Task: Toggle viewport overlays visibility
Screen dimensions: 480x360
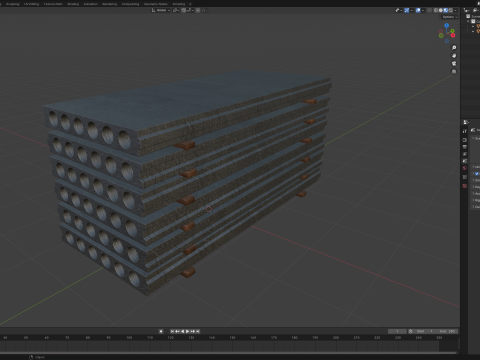Action: [x=418, y=10]
